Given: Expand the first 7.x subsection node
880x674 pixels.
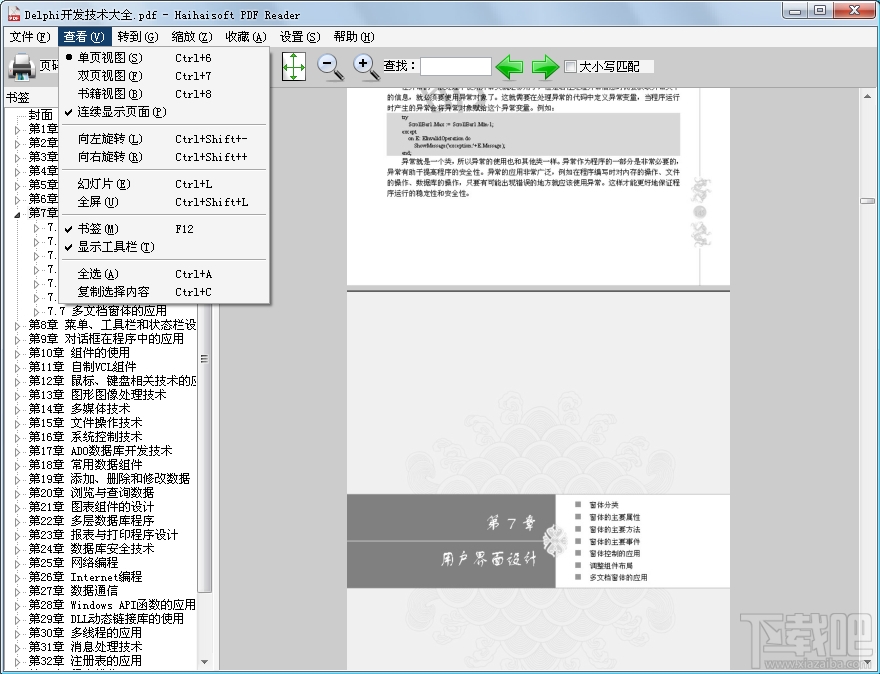Looking at the screenshot, I should [x=37, y=226].
